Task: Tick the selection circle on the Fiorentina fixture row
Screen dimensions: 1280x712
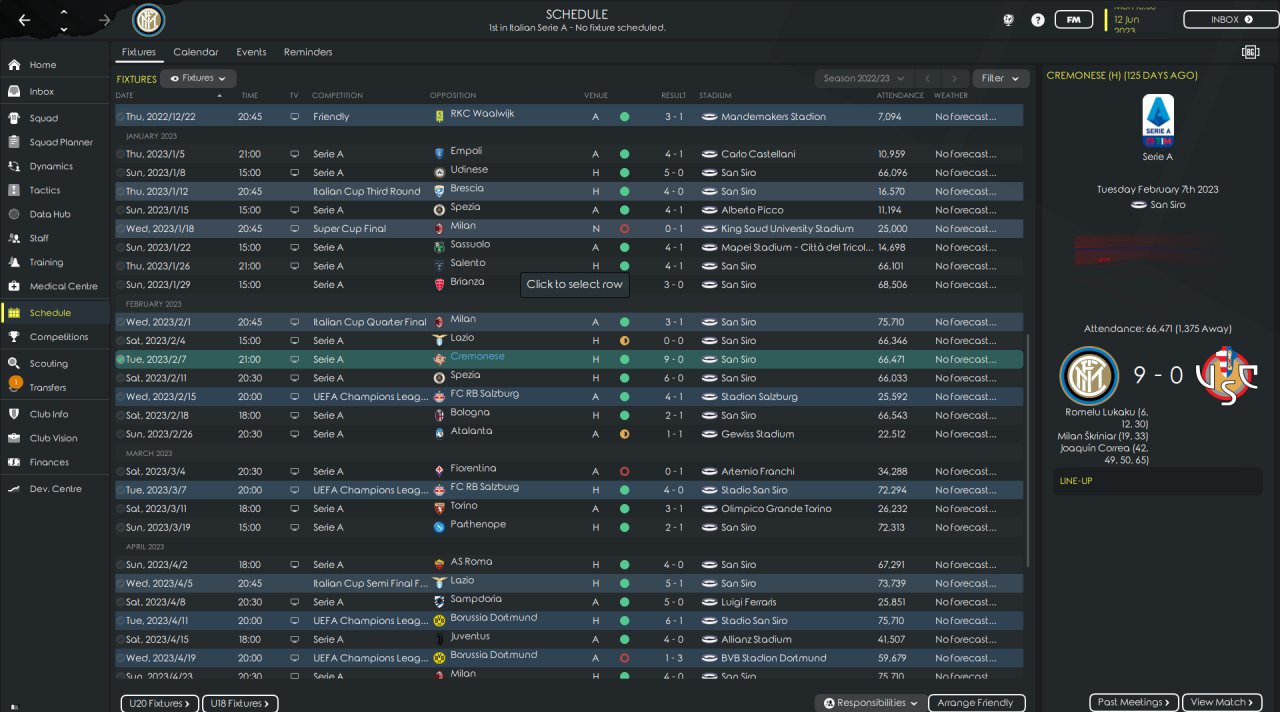Action: coord(121,471)
